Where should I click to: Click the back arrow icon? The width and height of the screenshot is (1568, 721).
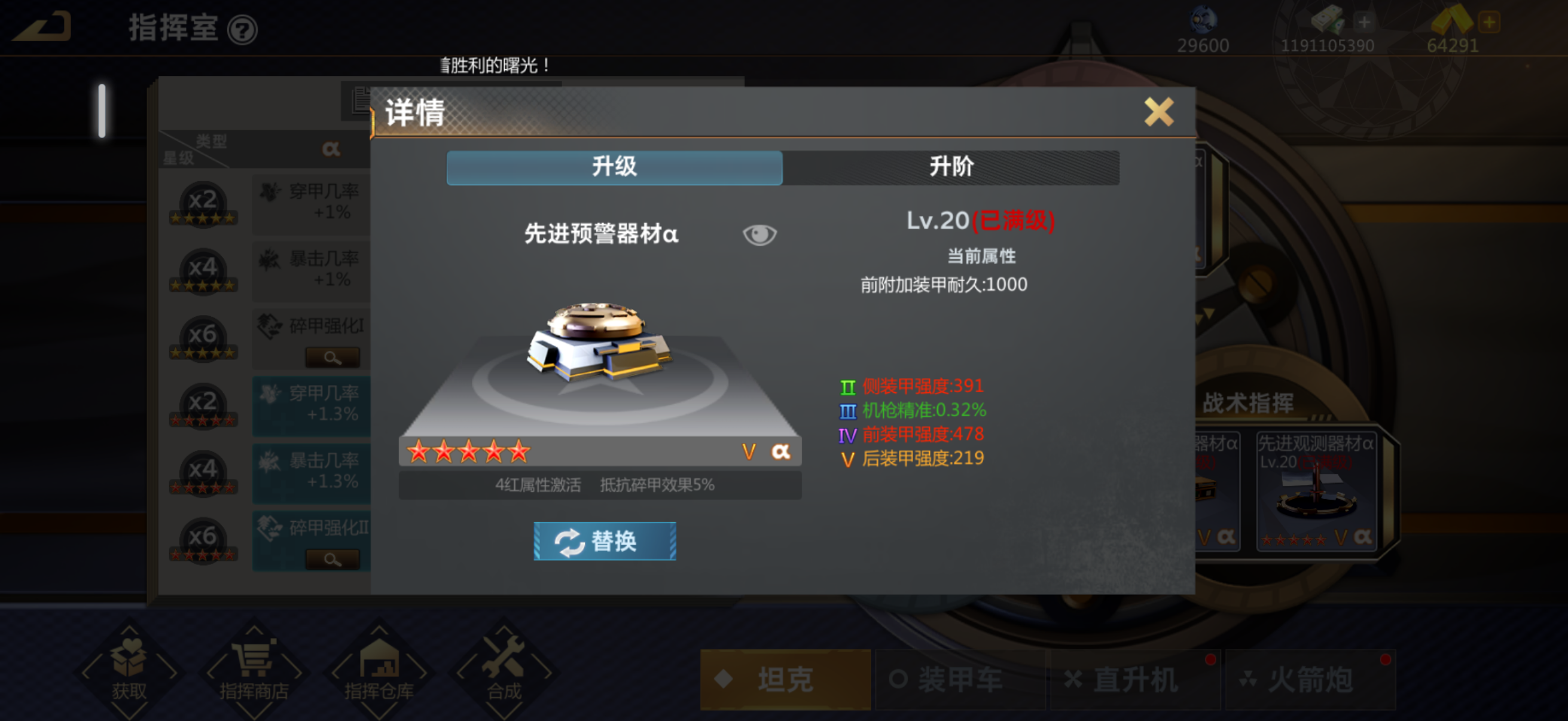42,28
